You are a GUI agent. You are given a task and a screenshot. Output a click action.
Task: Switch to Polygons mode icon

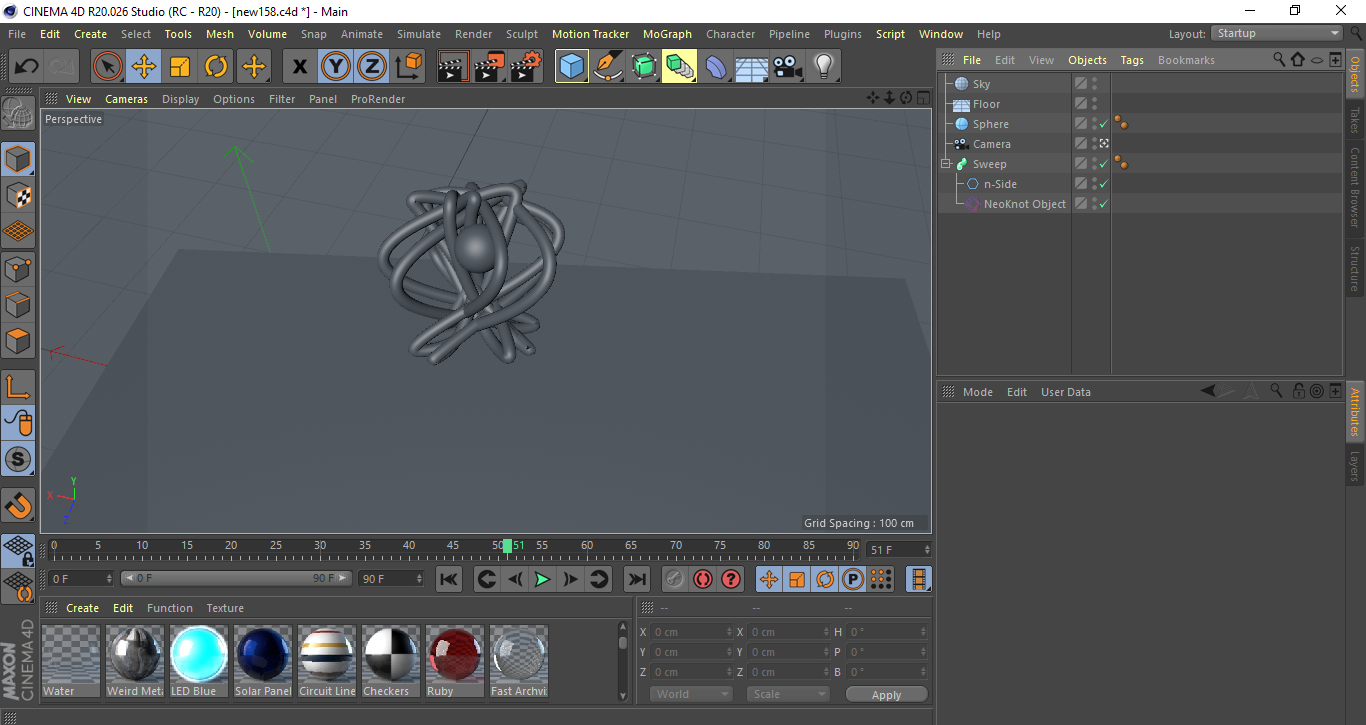pyautogui.click(x=18, y=341)
